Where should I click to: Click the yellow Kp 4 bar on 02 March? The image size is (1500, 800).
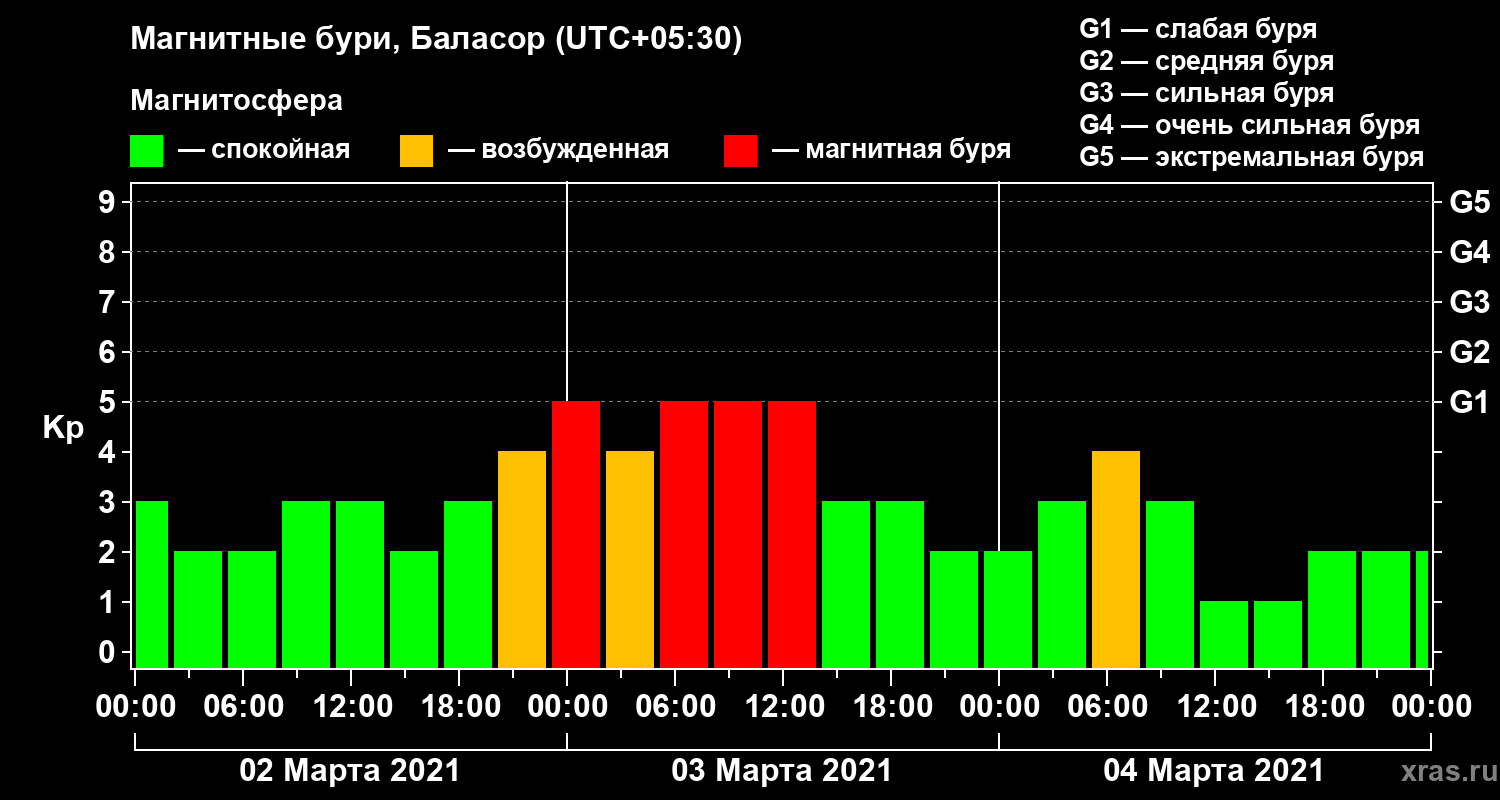coord(522,559)
